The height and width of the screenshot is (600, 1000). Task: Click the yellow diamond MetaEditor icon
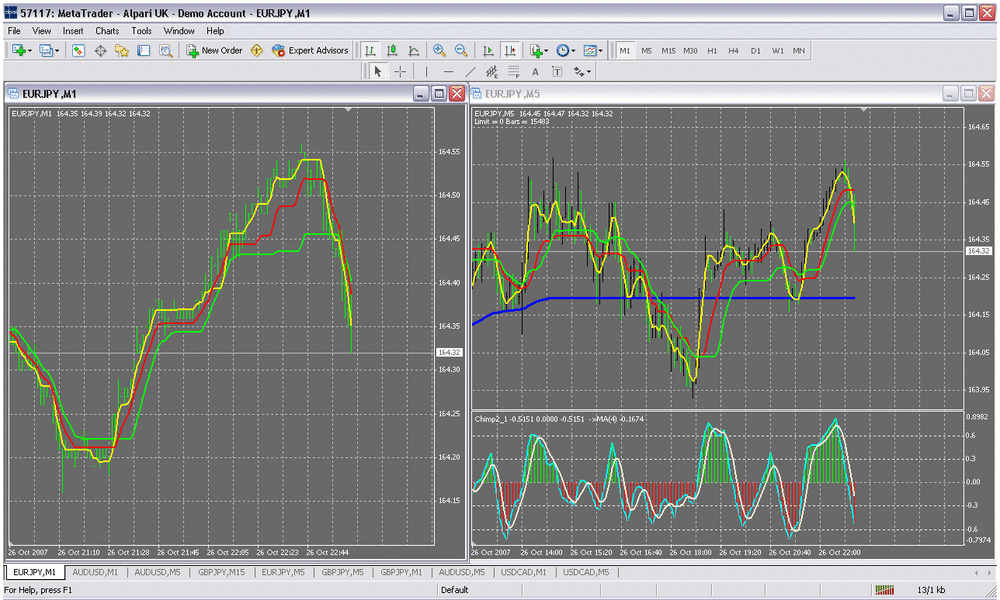click(257, 50)
